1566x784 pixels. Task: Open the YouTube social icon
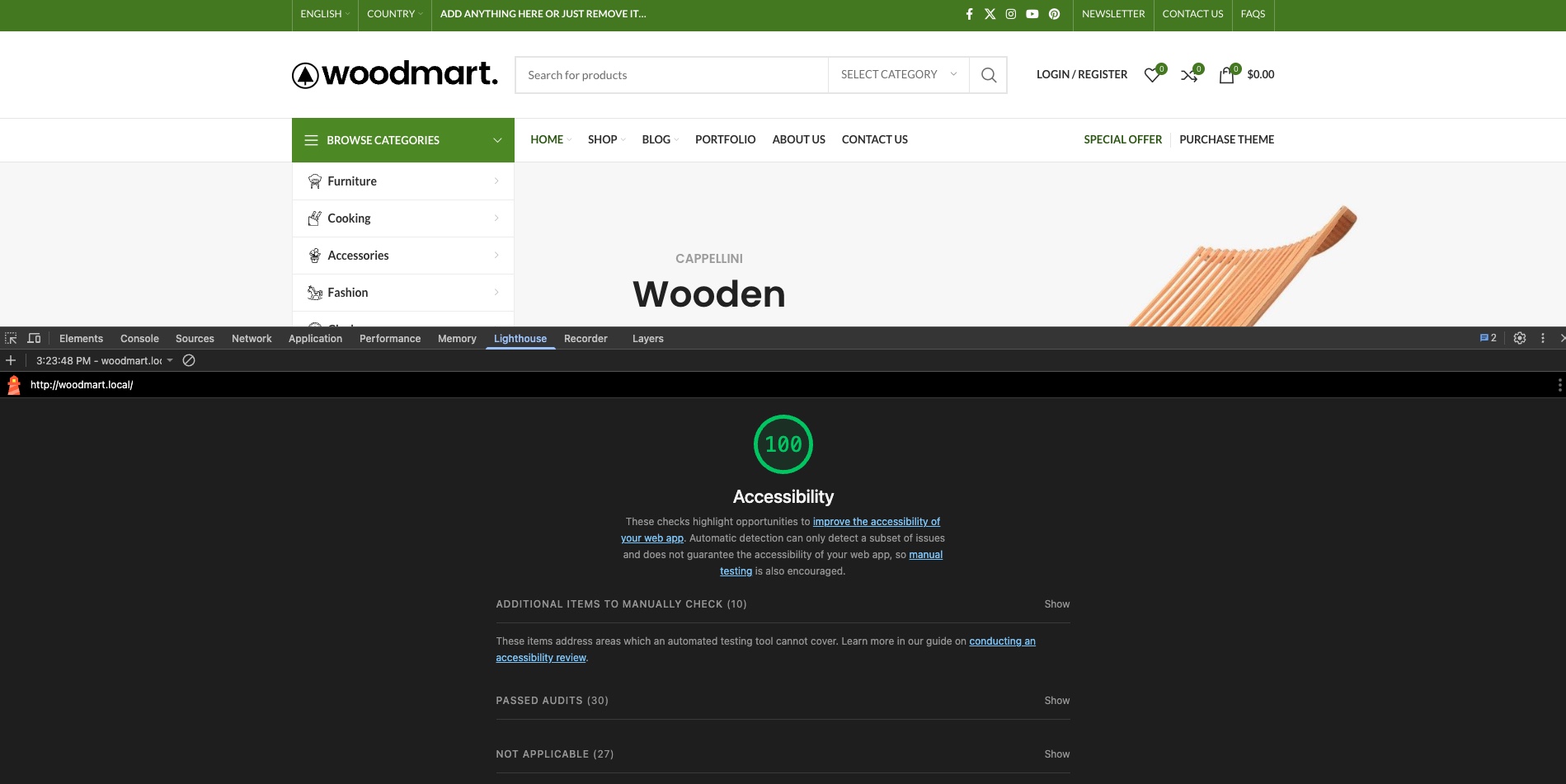[1032, 14]
